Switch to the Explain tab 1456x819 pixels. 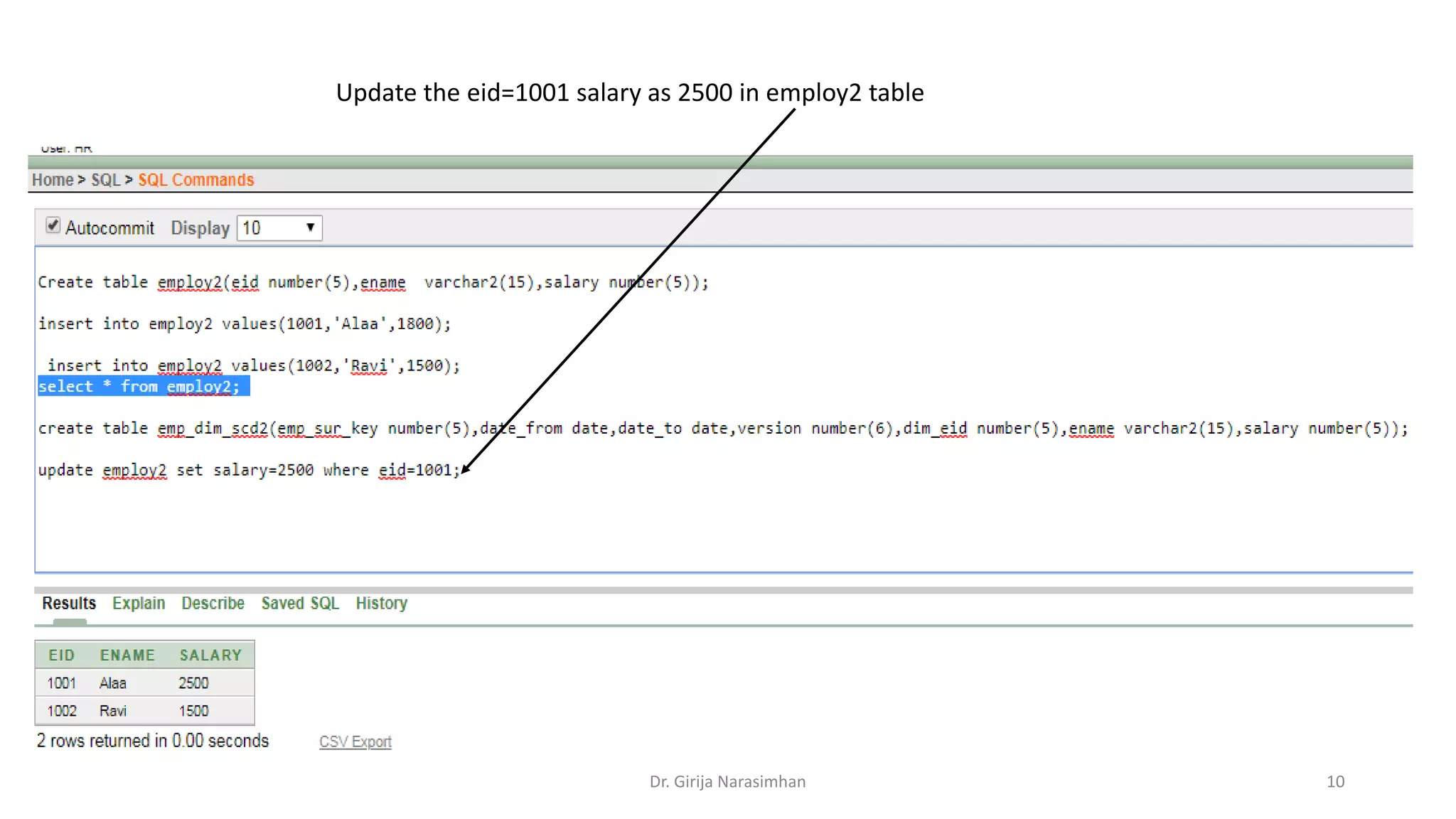[x=139, y=604]
